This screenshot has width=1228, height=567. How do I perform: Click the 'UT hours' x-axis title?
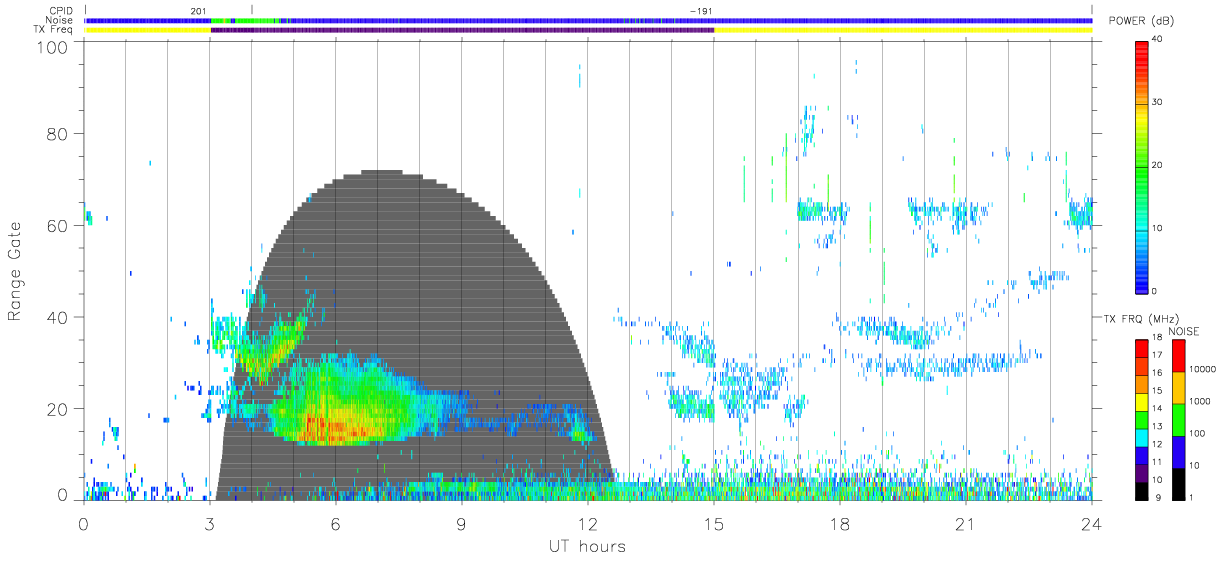coord(586,546)
